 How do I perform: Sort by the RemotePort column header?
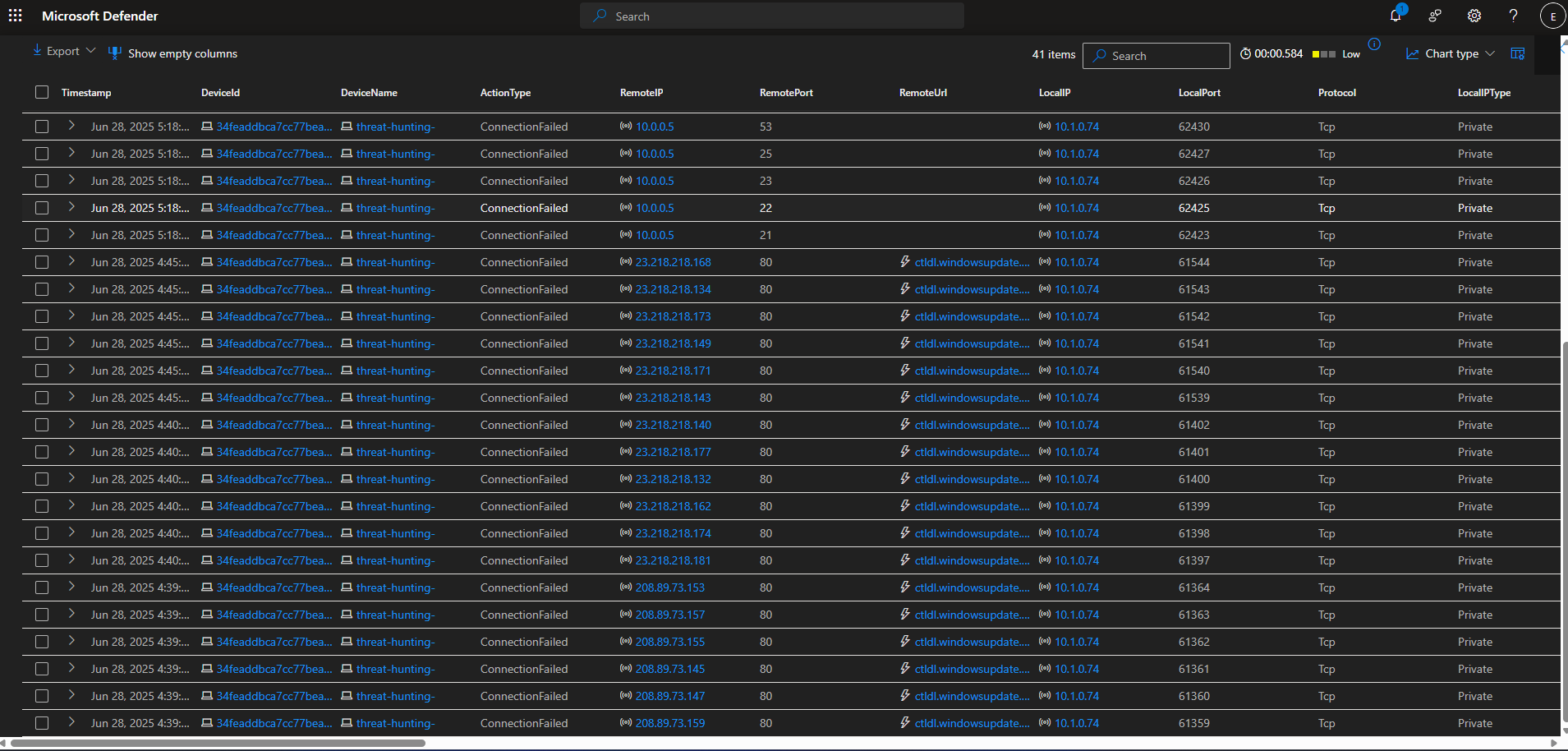(x=786, y=93)
